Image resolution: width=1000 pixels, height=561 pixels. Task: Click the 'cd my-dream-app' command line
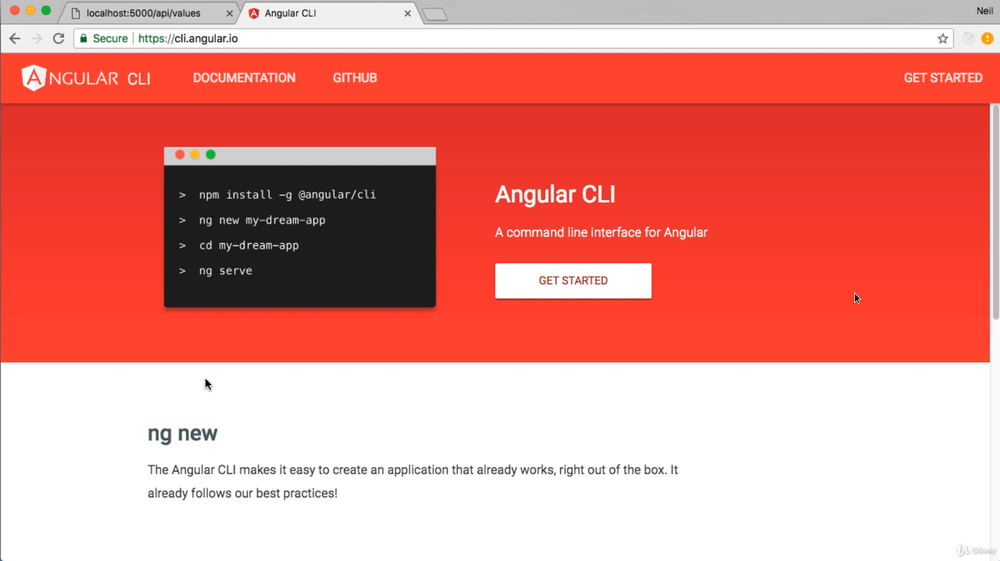pyautogui.click(x=249, y=245)
